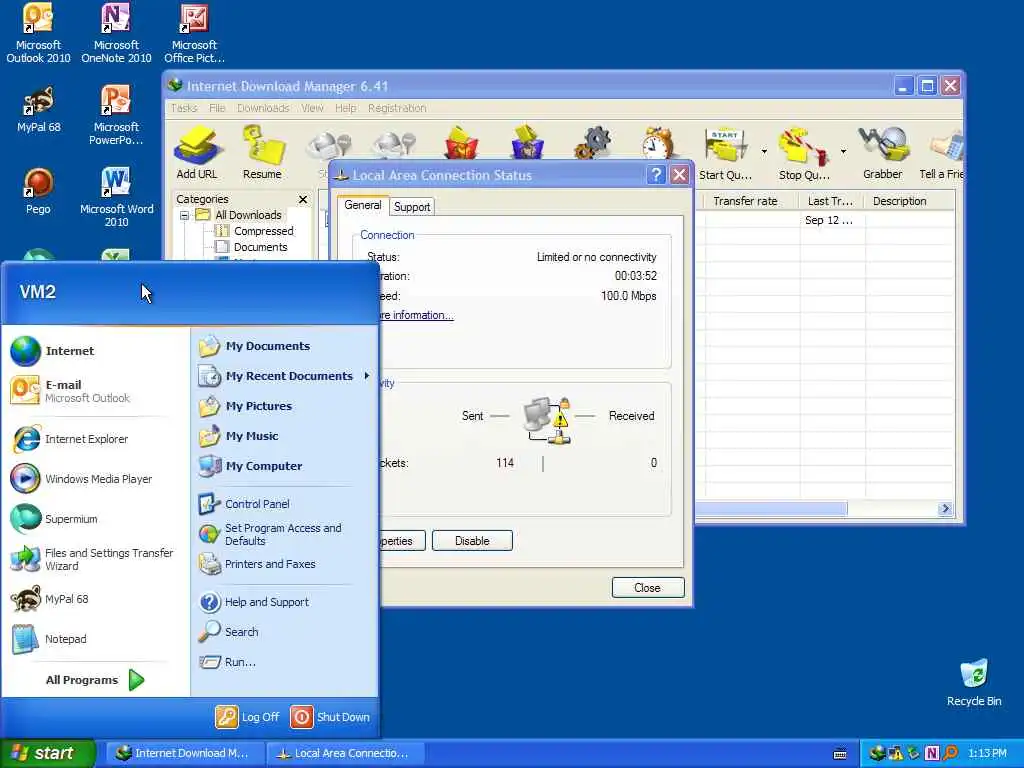The width and height of the screenshot is (1024, 768).
Task: Expand All Programs menu
Action: 95,680
